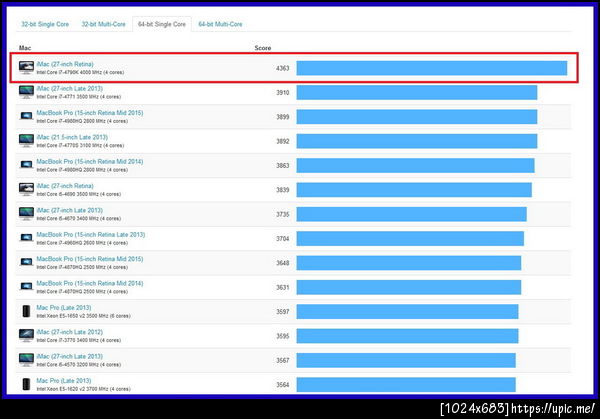This screenshot has width=600, height=419.
Task: Click the MacBook Pro icon in the 3631 row
Action: click(x=26, y=286)
